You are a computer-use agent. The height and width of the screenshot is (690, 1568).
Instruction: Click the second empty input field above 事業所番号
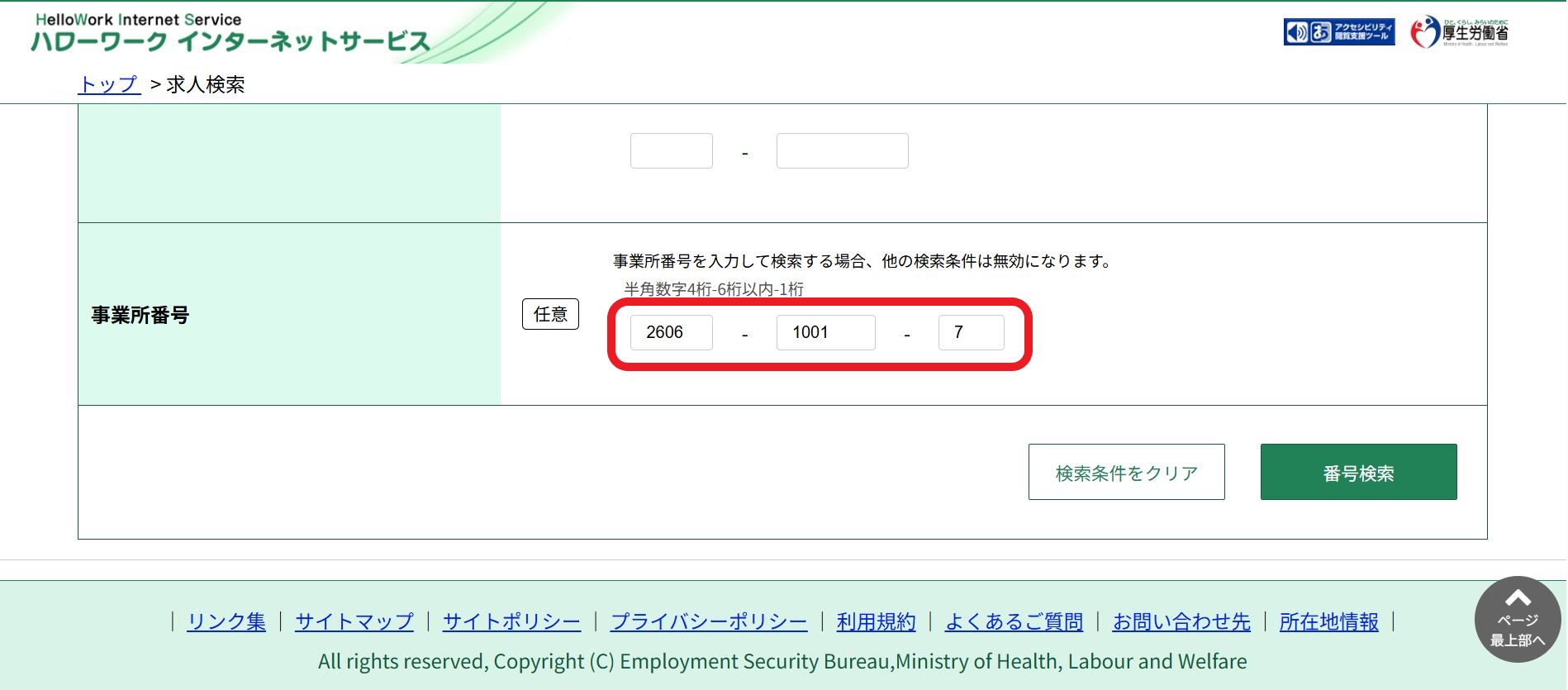[x=842, y=151]
